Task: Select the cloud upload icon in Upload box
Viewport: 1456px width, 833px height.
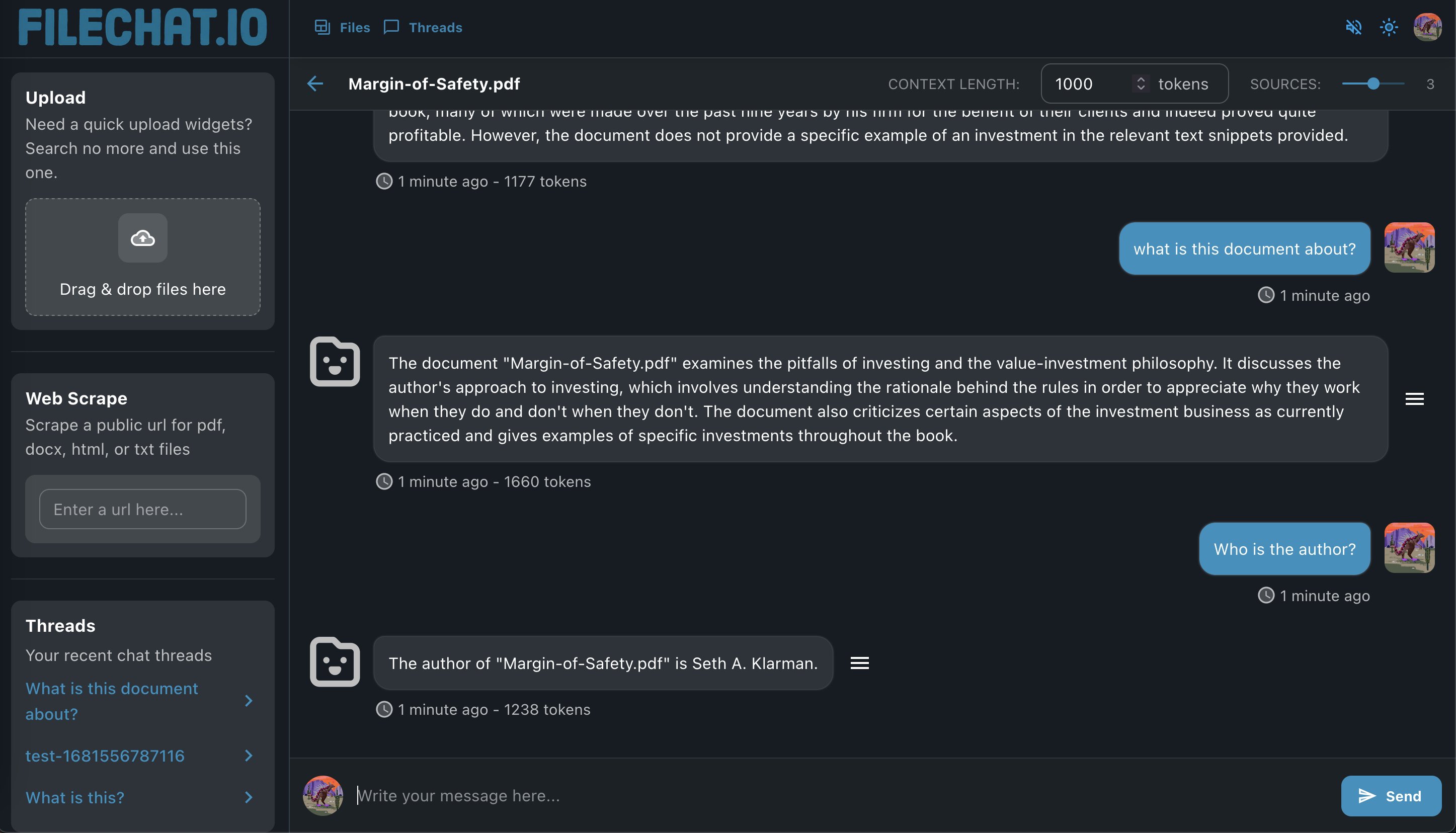Action: 142,238
